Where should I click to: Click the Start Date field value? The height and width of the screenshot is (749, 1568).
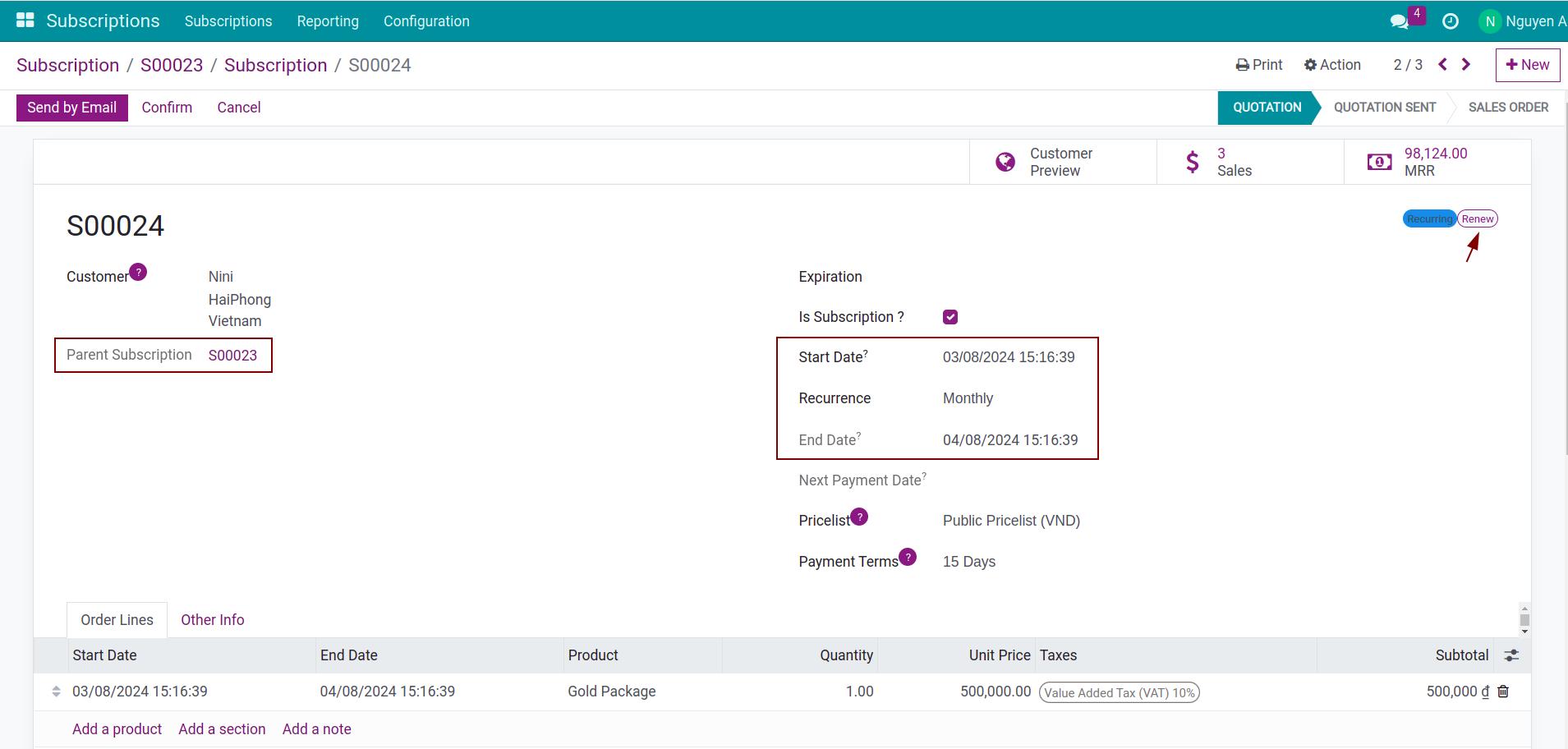(x=1009, y=357)
